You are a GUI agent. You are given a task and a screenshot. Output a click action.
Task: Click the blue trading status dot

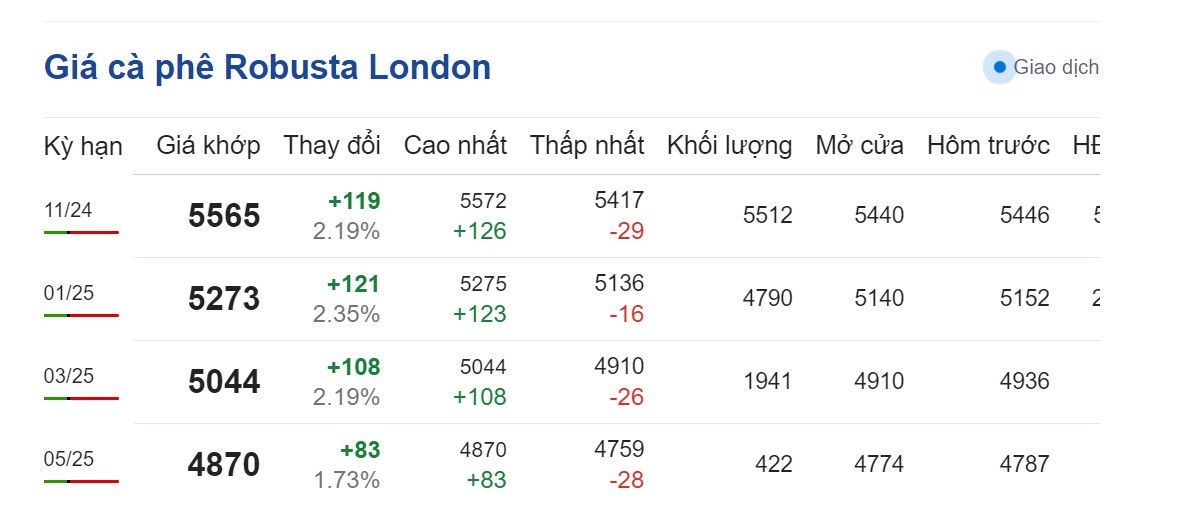(999, 67)
